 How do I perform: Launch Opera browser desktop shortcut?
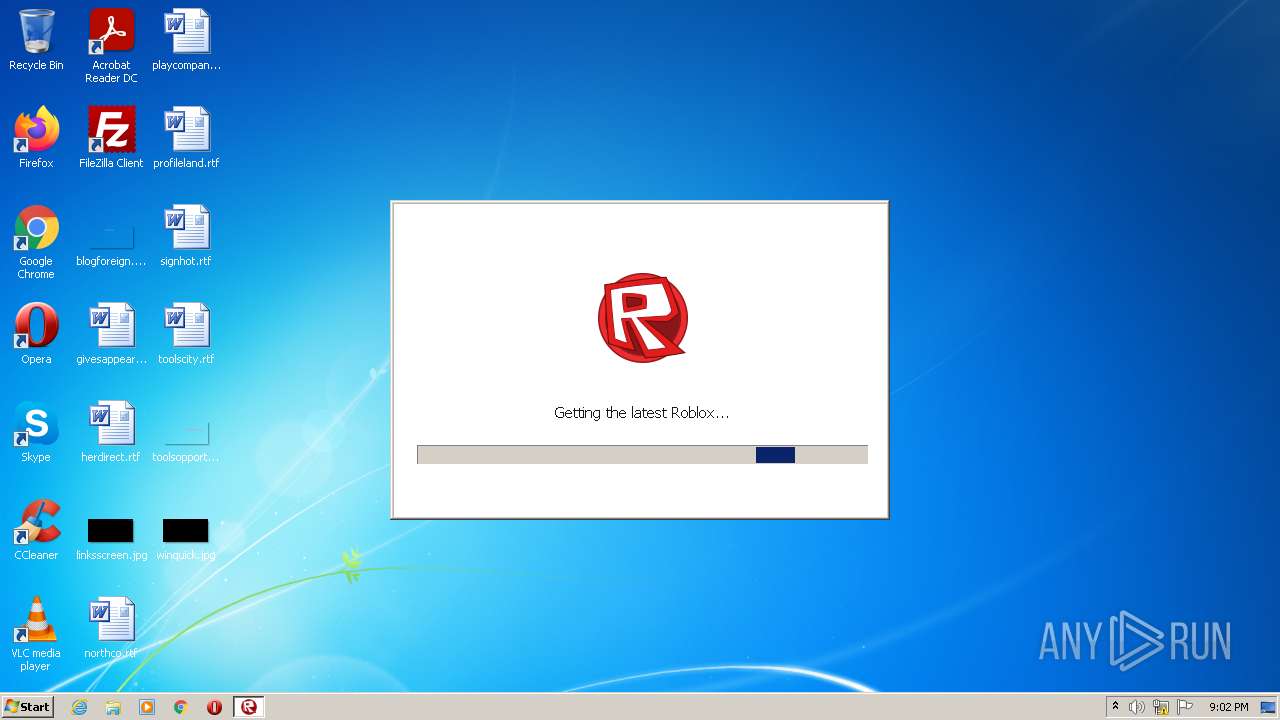[36, 334]
